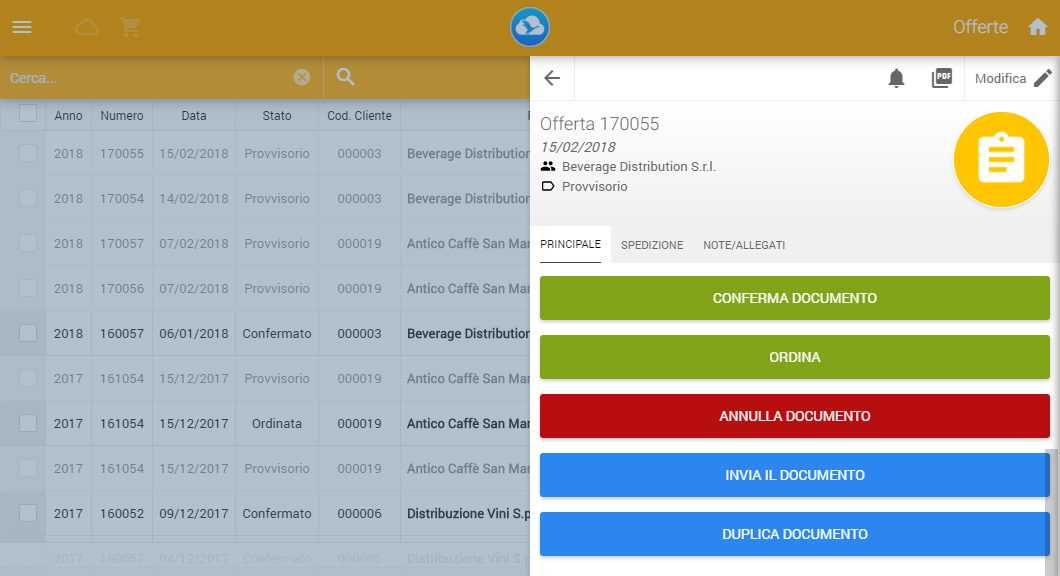Click the date 15/02/2018 in the table
This screenshot has height=576, width=1060.
194,153
